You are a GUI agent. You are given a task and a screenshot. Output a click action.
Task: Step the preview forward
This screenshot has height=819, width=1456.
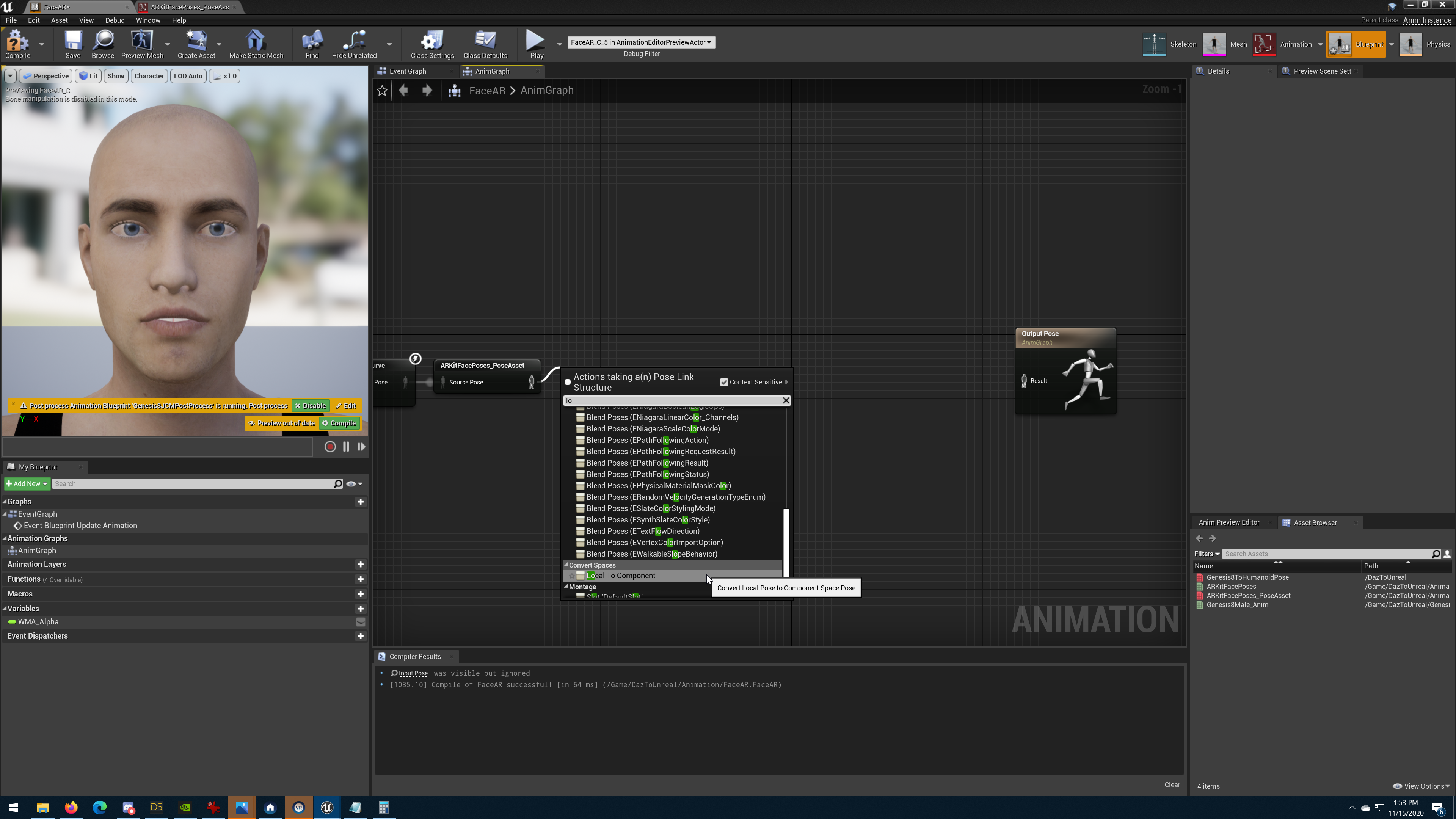coord(361,447)
